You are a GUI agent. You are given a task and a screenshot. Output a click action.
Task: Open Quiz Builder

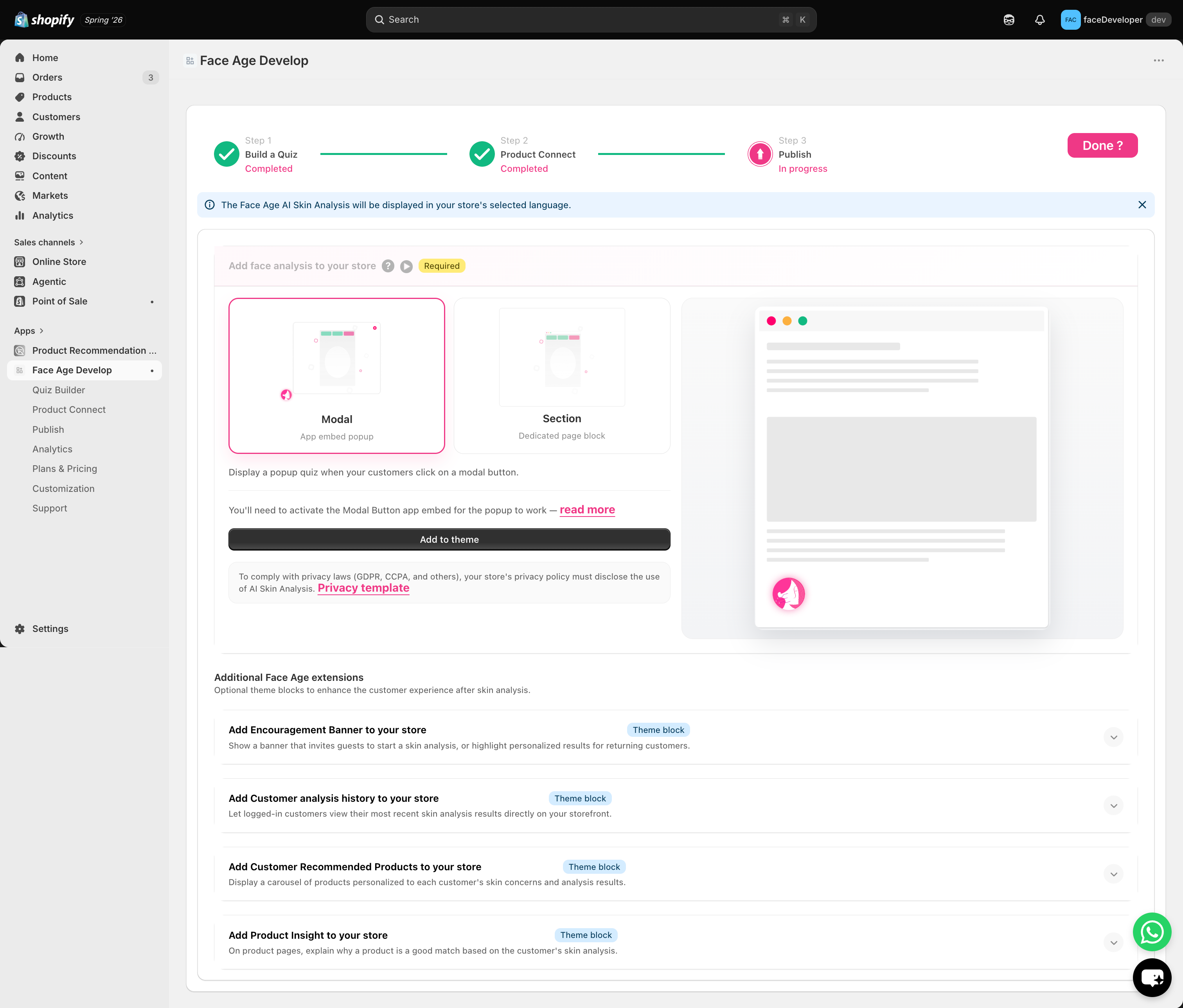point(59,390)
